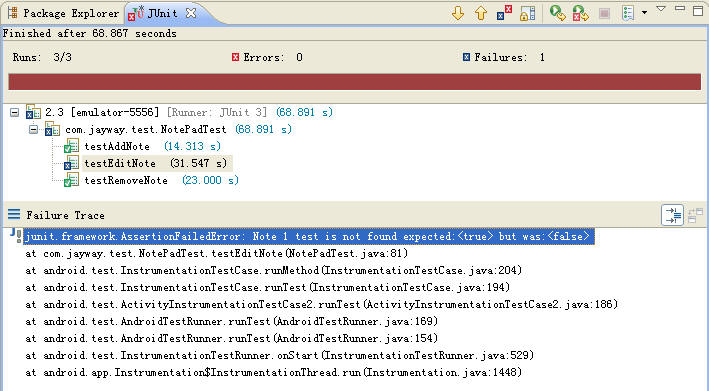Click the exception icon beside AssertionFailedError
The width and height of the screenshot is (709, 391).
(x=16, y=236)
